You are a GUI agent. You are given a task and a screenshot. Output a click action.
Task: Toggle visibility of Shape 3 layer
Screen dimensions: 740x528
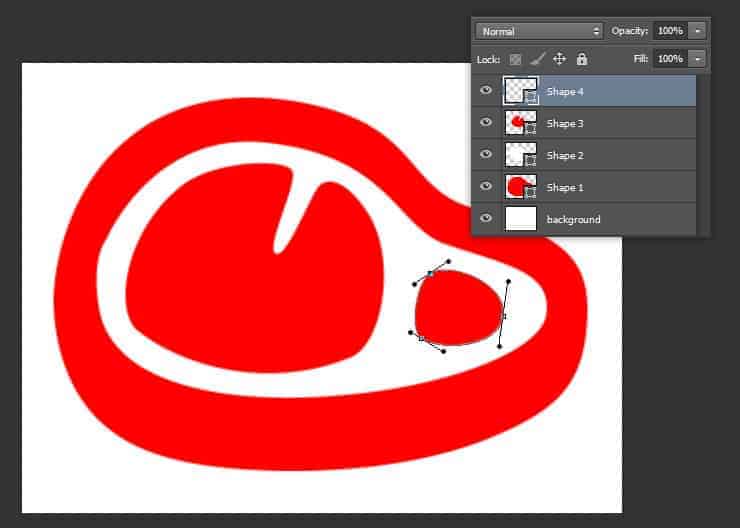click(x=487, y=123)
